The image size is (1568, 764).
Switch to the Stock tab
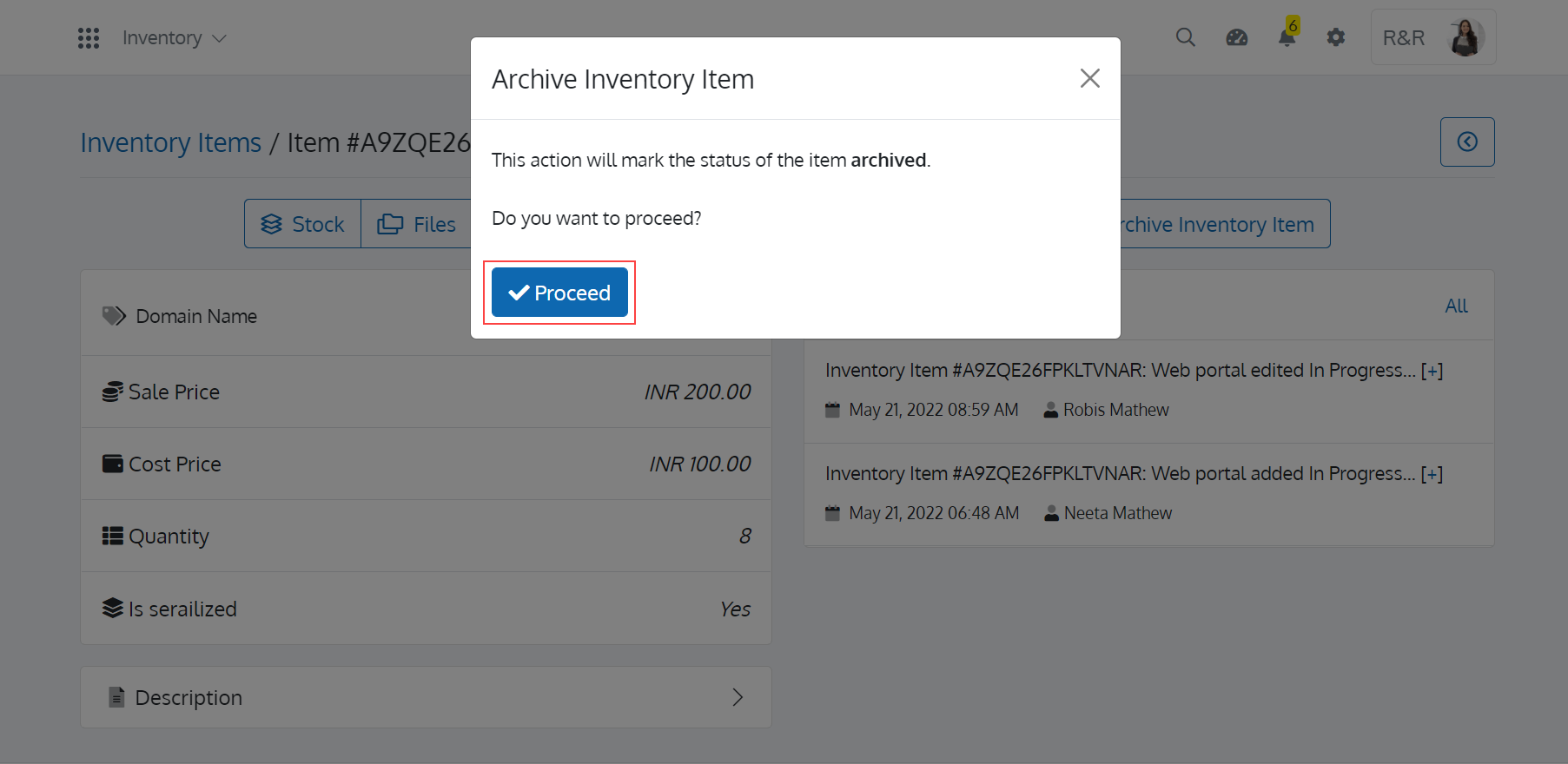303,224
